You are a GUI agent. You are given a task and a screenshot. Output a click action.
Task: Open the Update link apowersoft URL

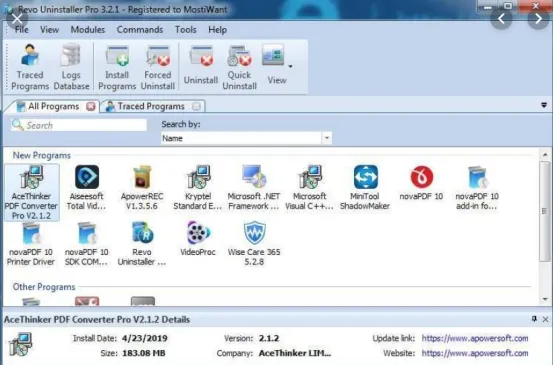(x=475, y=339)
